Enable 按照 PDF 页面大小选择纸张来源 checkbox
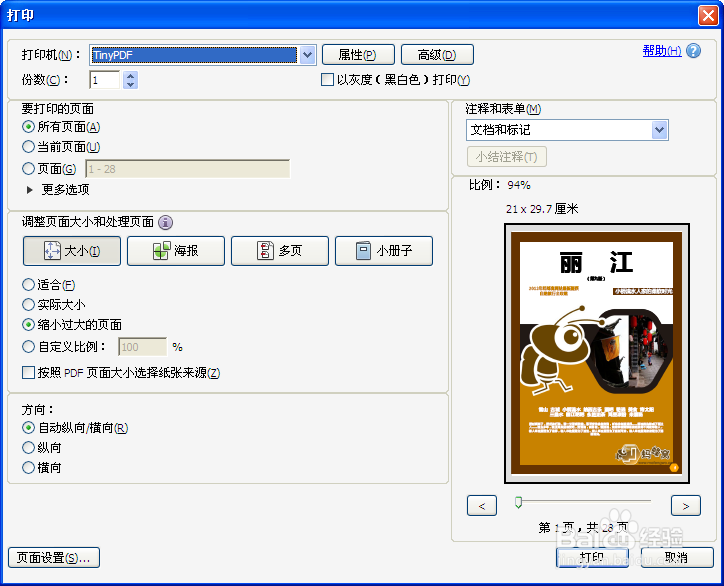The image size is (724, 586). click(29, 373)
